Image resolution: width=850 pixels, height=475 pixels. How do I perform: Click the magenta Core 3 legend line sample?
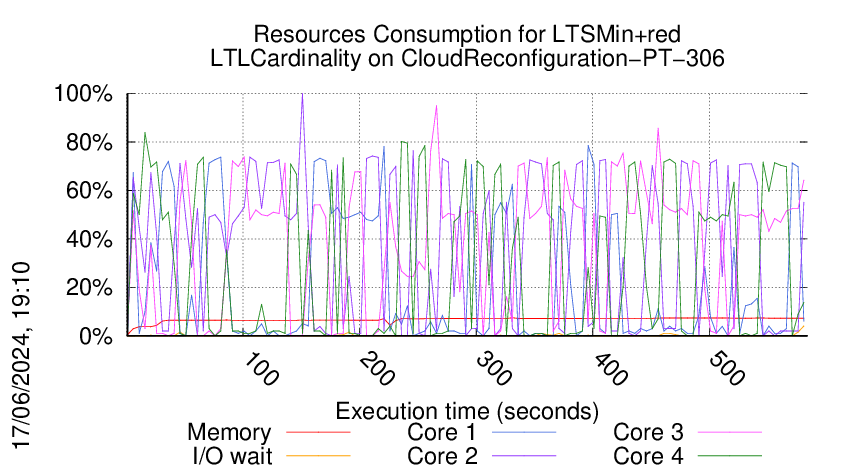(730, 433)
